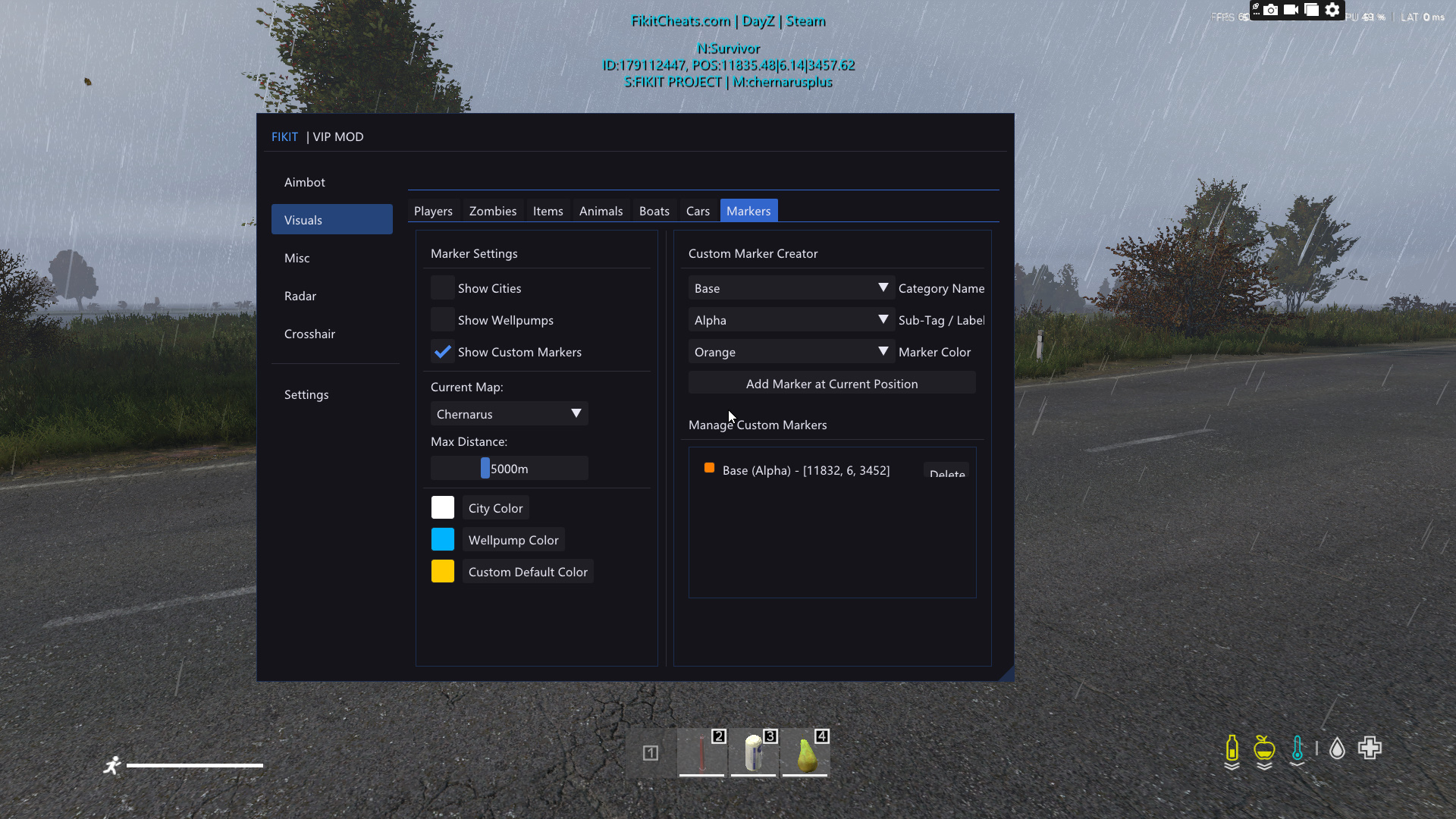Click the Custom Marker Creator heading
Image resolution: width=1456 pixels, height=819 pixels.
tap(753, 253)
